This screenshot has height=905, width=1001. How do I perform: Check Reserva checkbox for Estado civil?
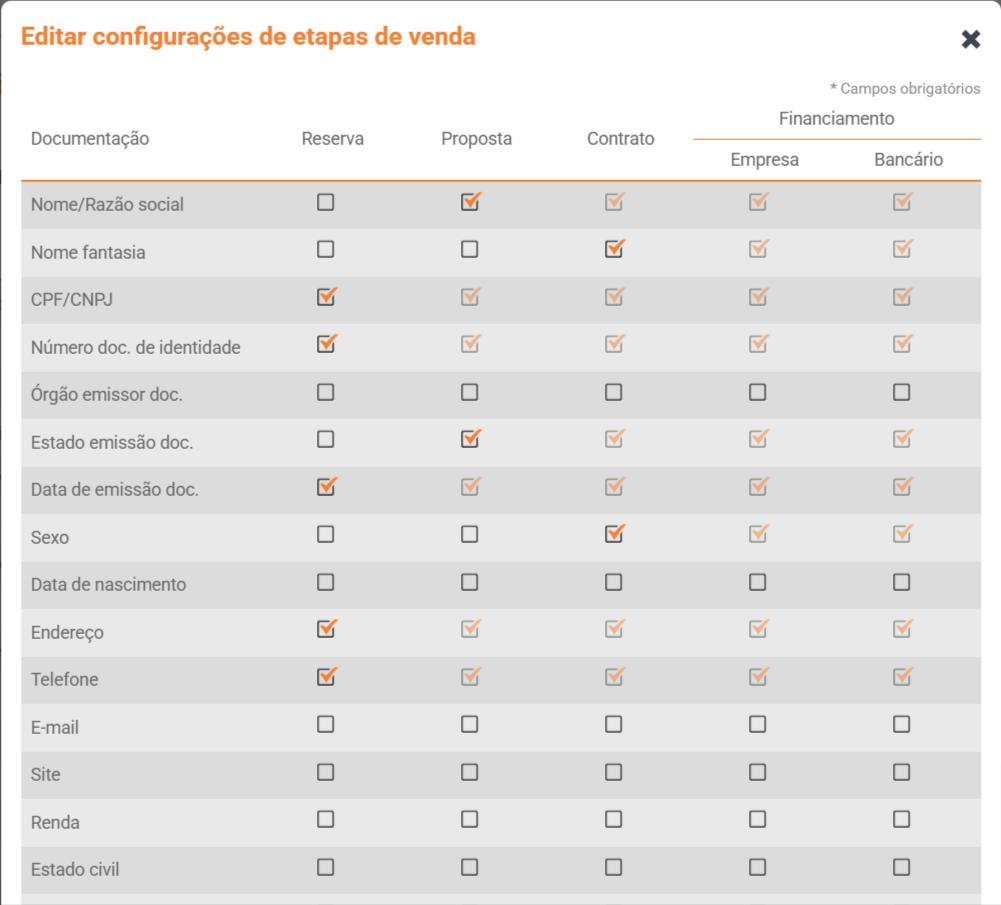tap(326, 867)
